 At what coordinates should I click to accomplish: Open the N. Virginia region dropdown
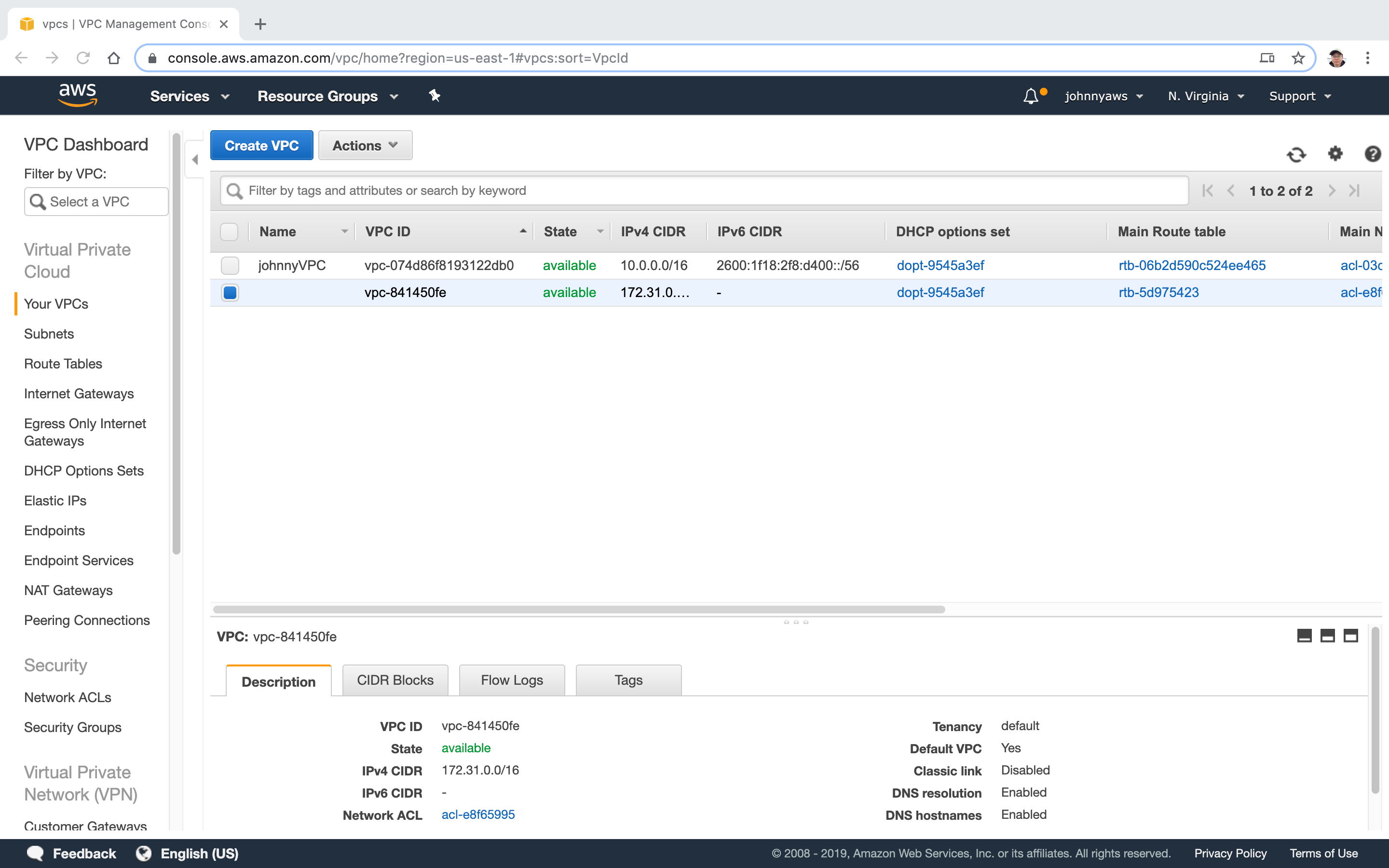pyautogui.click(x=1207, y=96)
